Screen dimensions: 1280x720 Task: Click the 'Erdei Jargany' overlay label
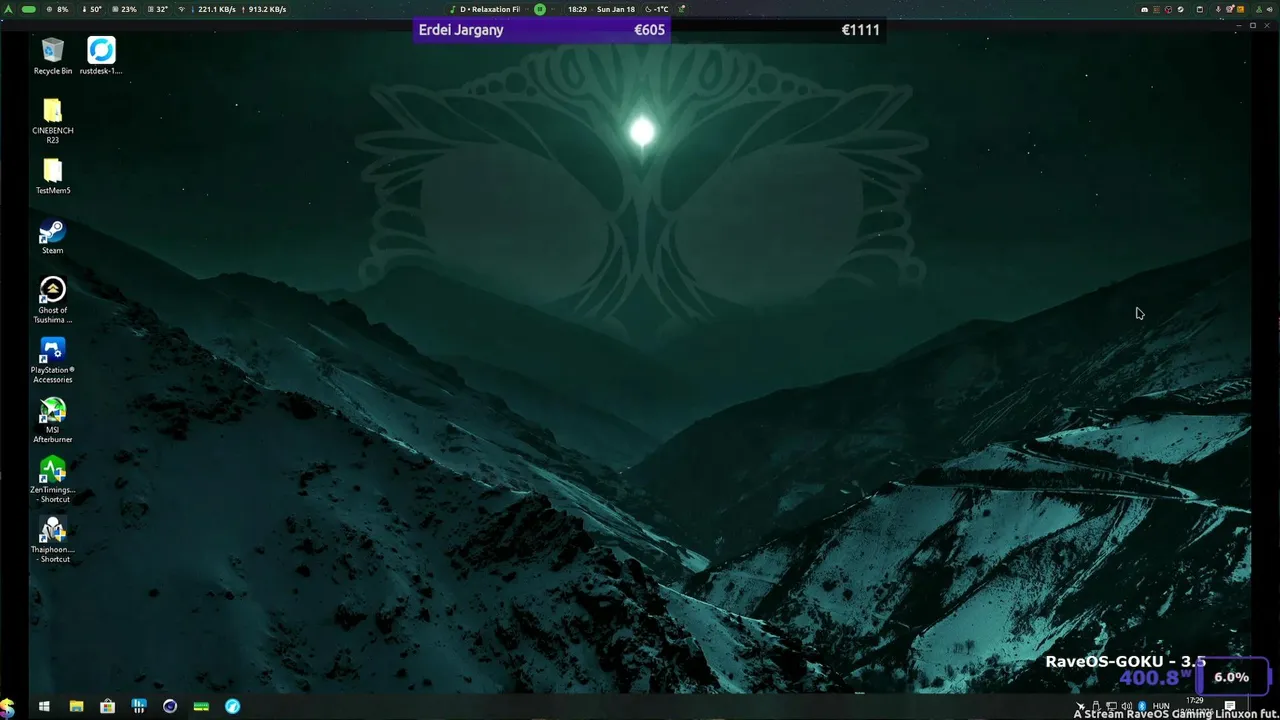(x=460, y=30)
